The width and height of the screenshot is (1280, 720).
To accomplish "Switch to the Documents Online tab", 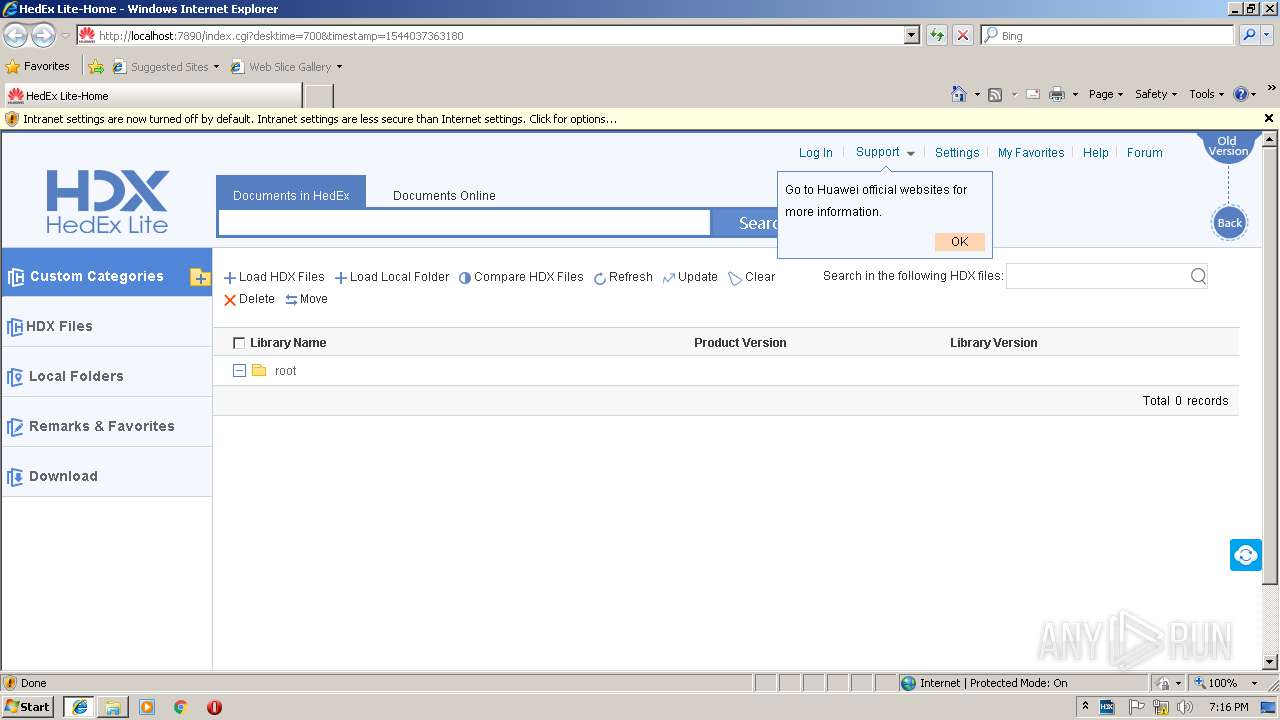I will (444, 195).
